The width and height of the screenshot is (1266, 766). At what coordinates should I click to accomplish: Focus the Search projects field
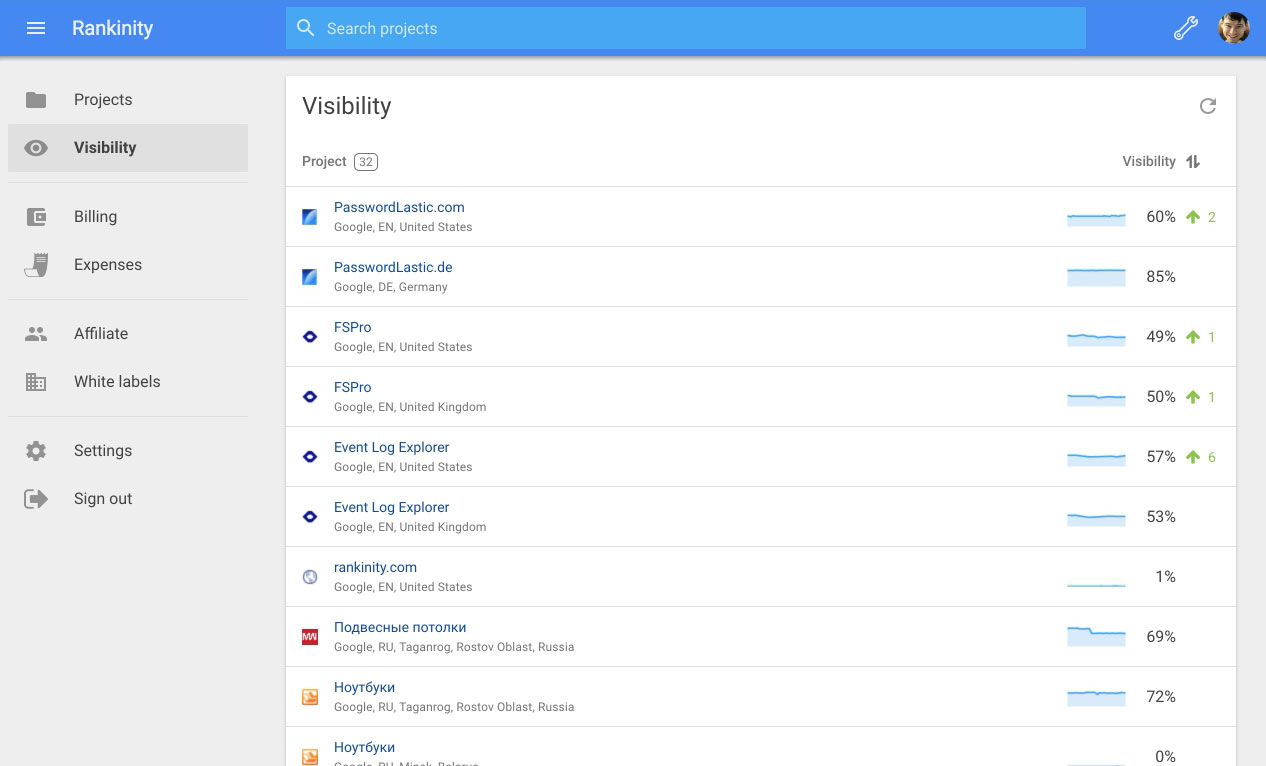pos(685,28)
